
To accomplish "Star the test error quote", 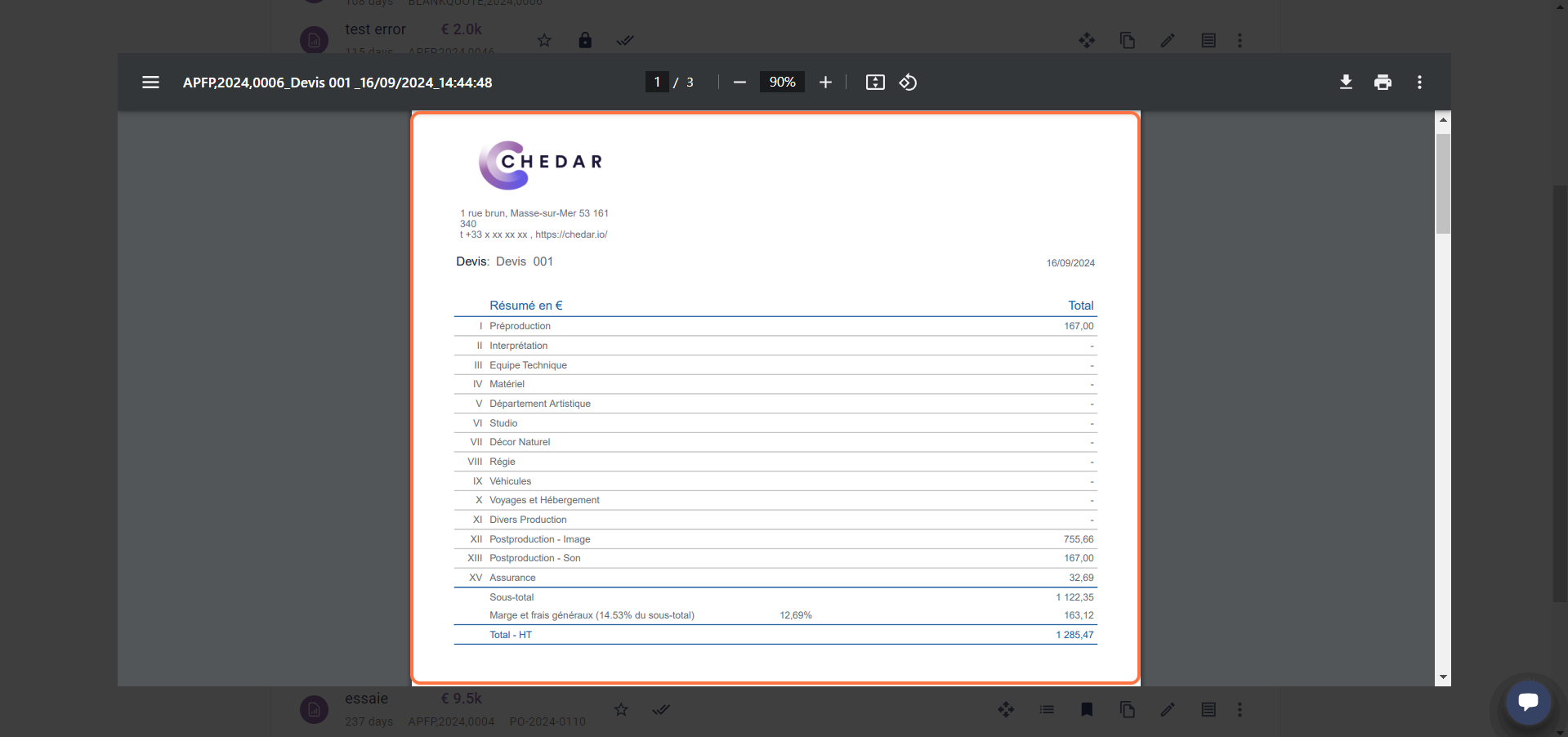I will click(544, 40).
